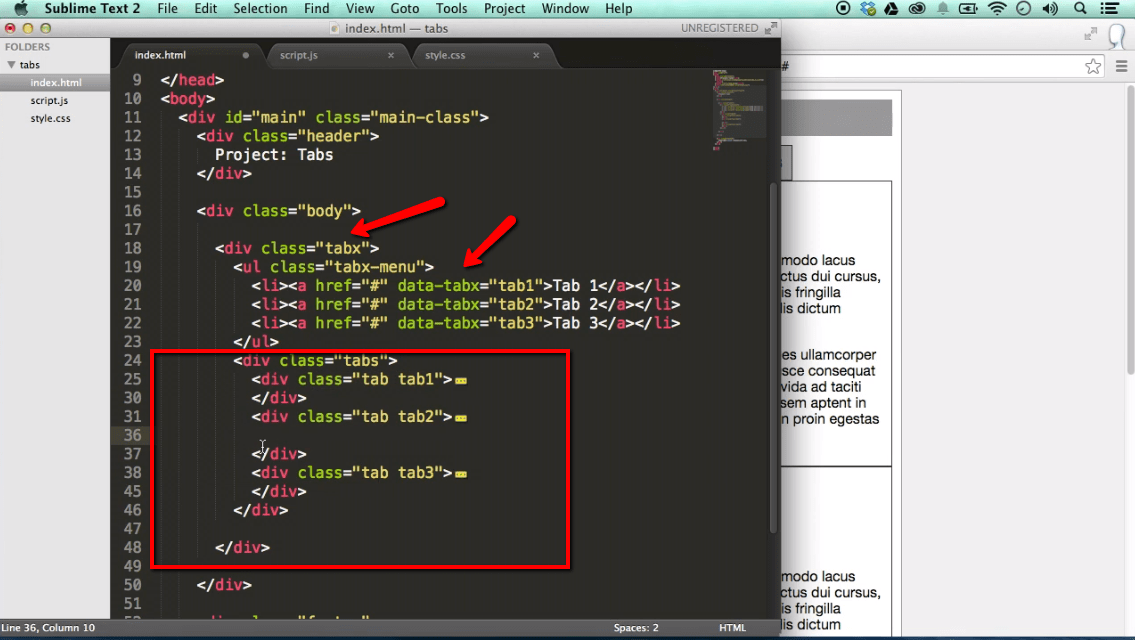Click the notifications bell in the menu bar
1135x640 pixels.
943,9
